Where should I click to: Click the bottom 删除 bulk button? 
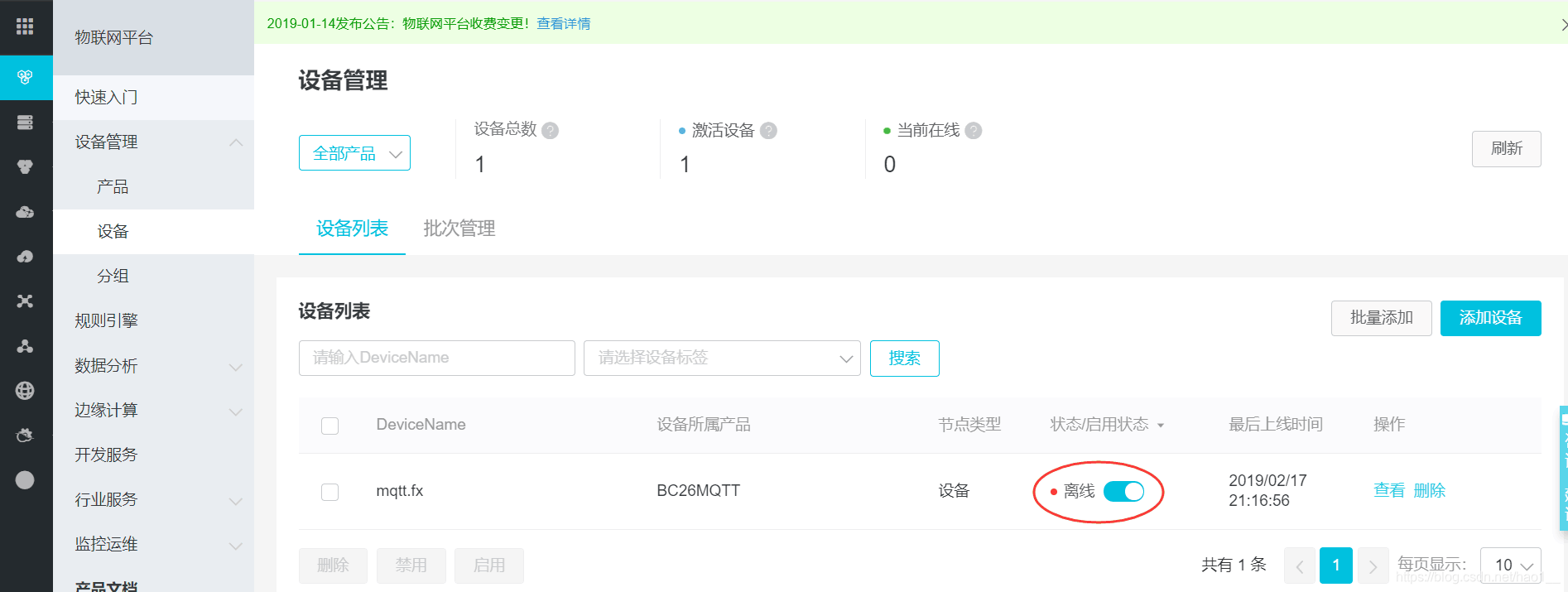[333, 566]
